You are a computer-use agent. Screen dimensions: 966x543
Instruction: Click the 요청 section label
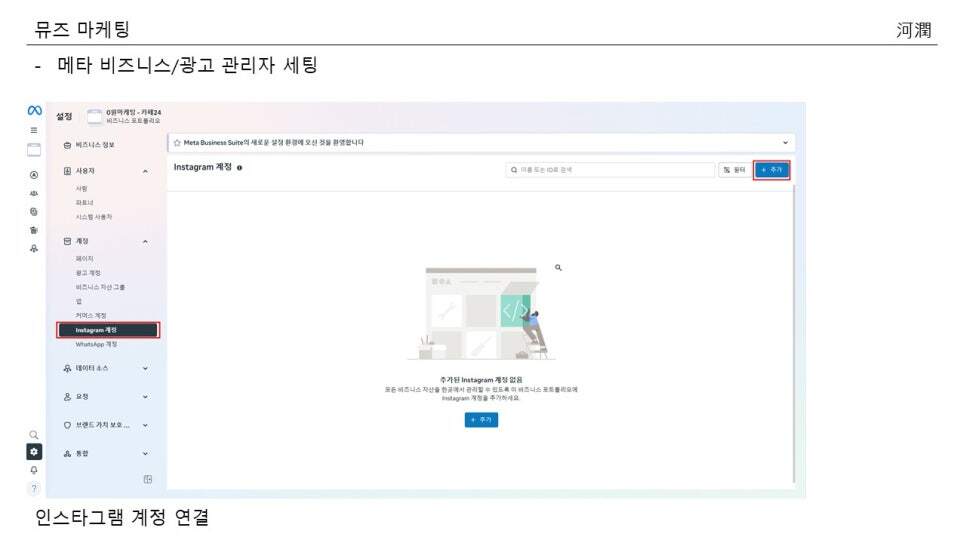click(x=82, y=396)
